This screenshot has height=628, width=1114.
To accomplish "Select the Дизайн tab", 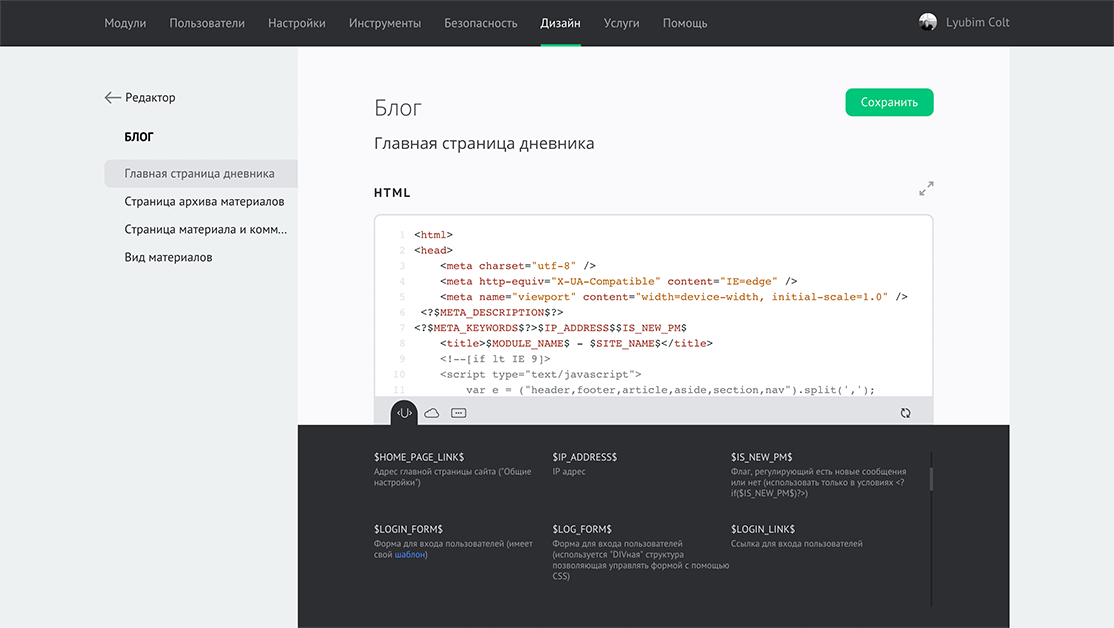I will coord(560,23).
